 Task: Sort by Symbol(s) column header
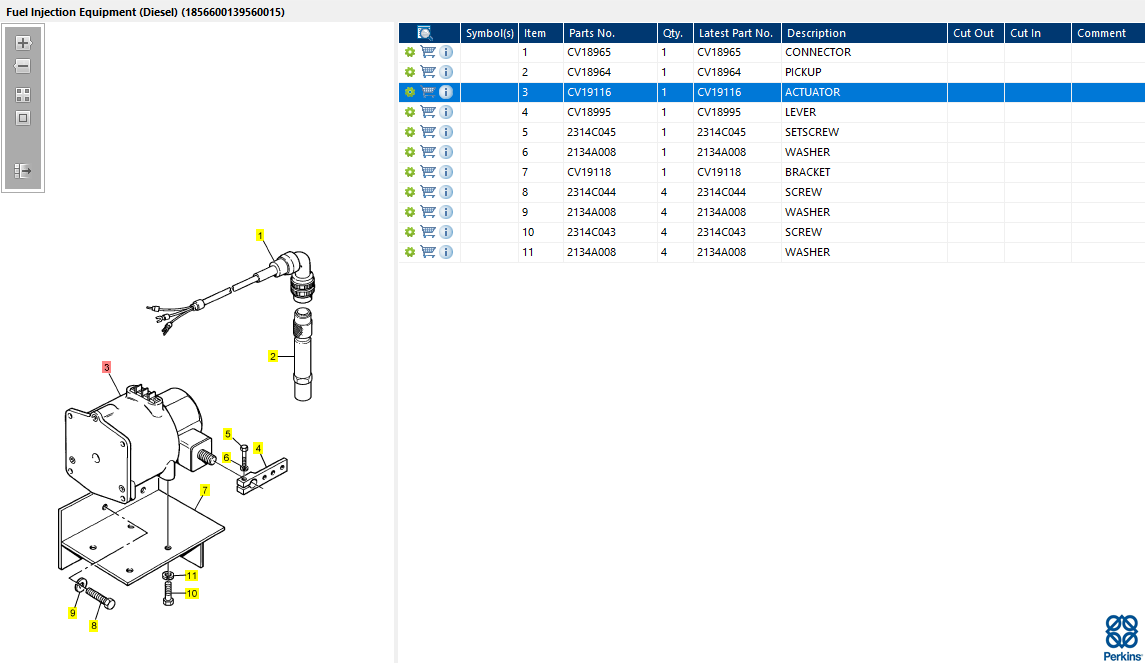coord(489,33)
